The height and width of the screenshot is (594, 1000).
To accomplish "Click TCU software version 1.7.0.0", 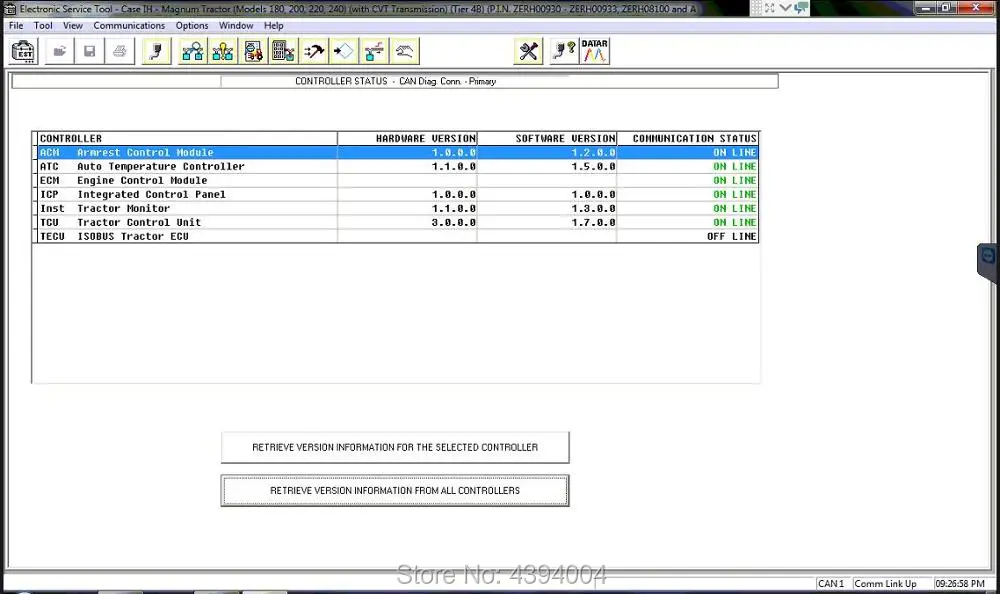I will [x=593, y=223].
